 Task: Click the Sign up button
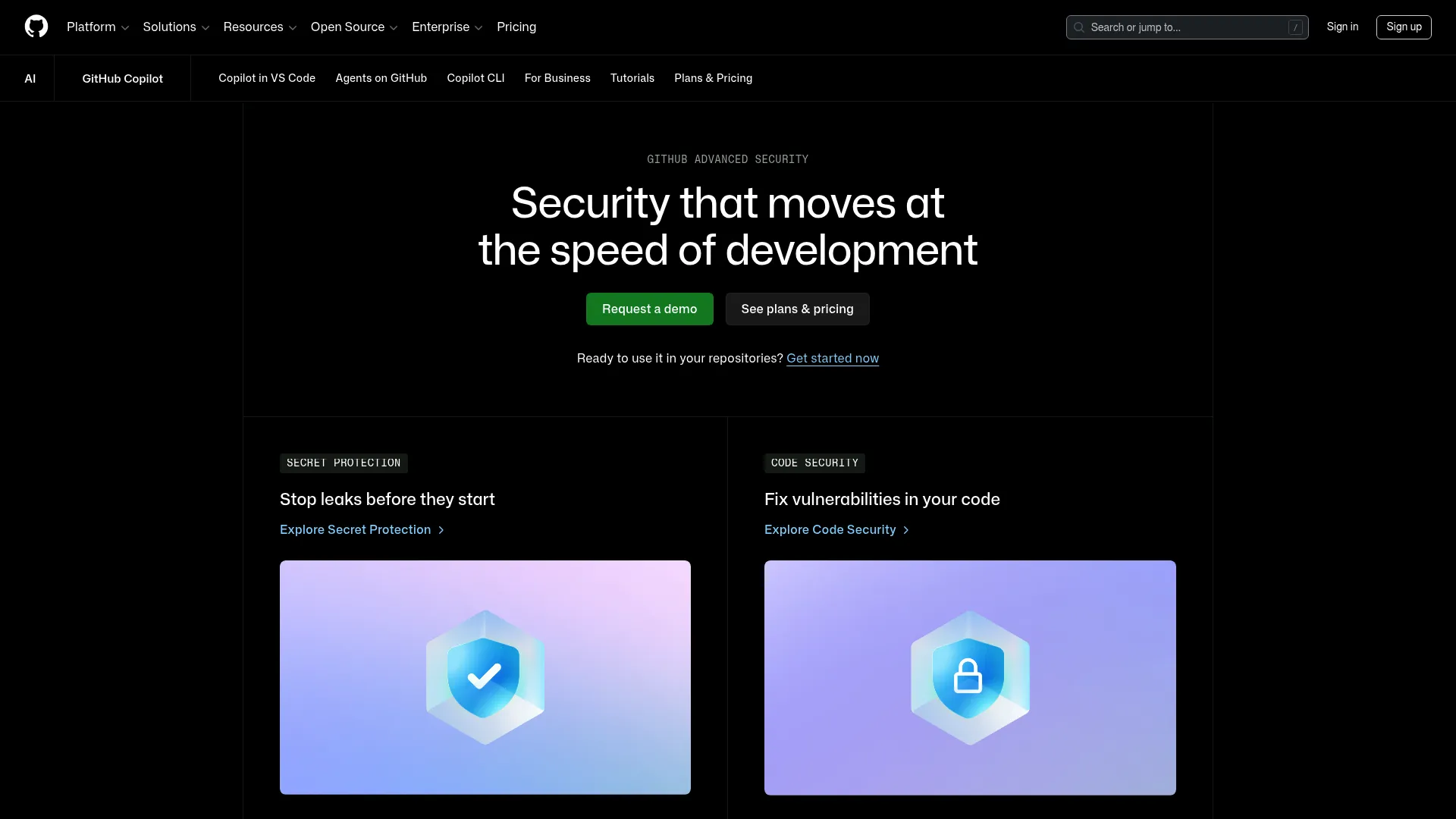[1404, 27]
